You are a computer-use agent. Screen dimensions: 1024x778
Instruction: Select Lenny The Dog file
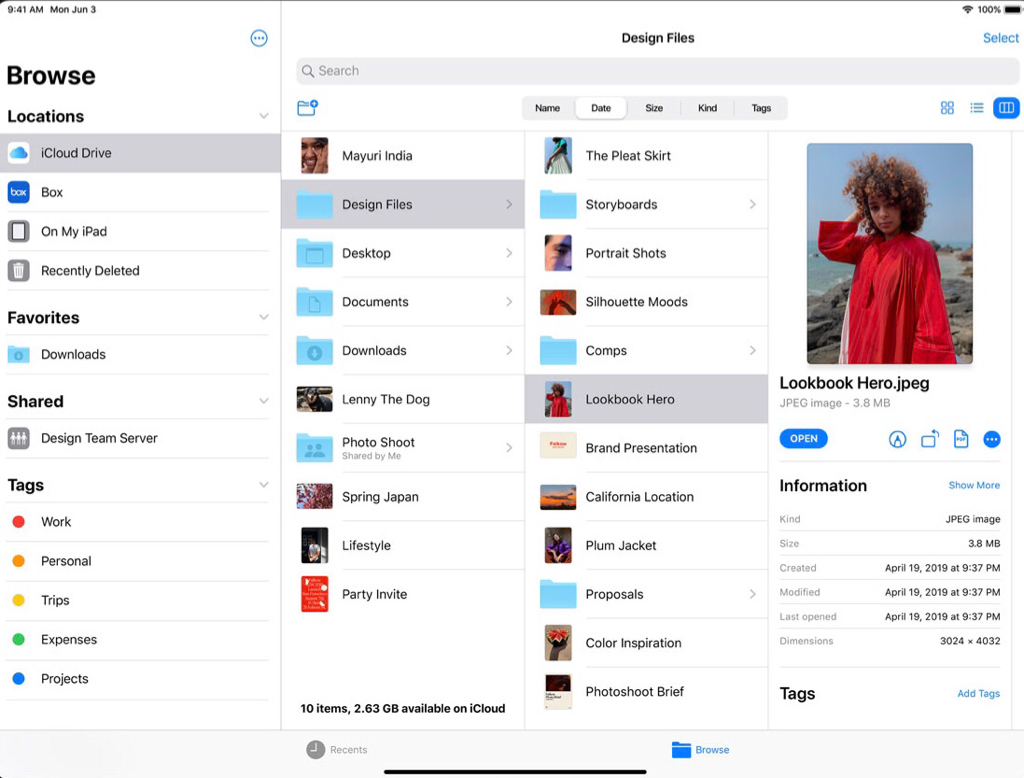[403, 399]
